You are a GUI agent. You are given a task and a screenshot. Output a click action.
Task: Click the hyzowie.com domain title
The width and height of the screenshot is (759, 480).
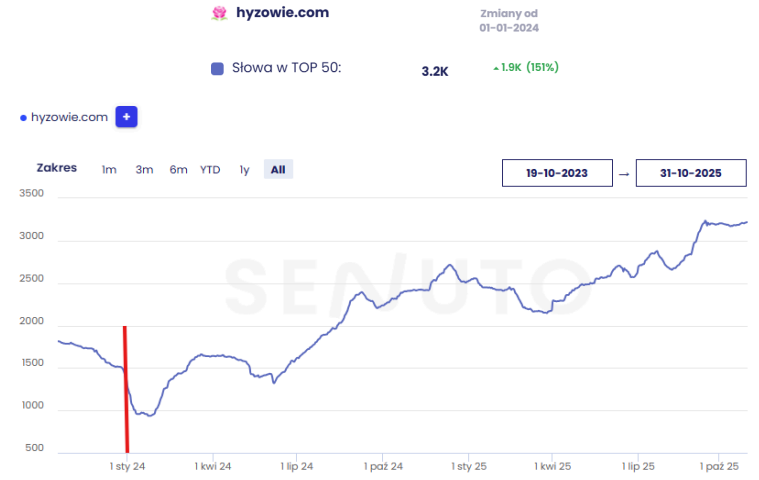pos(283,13)
